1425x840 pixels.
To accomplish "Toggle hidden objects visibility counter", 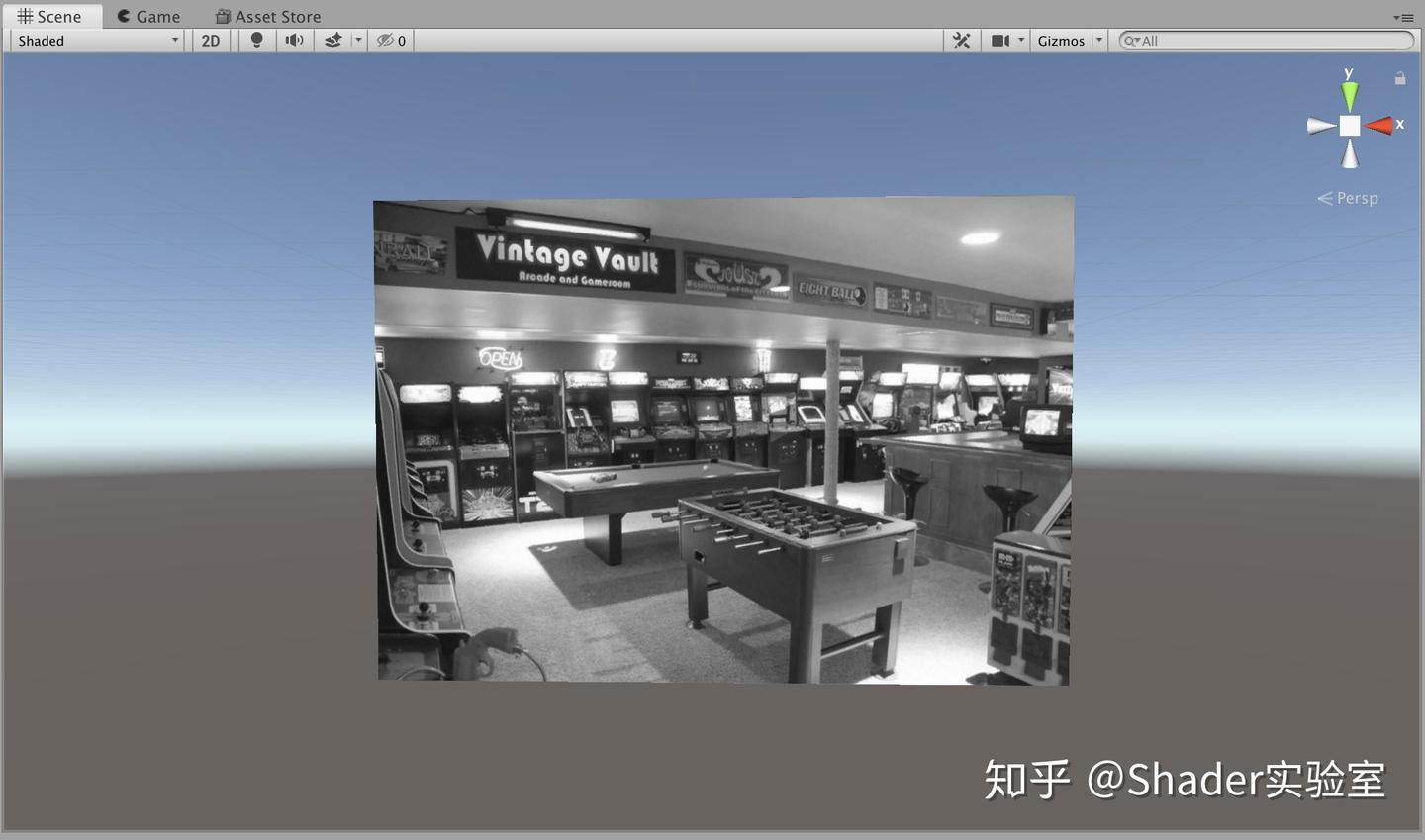I will click(x=391, y=41).
